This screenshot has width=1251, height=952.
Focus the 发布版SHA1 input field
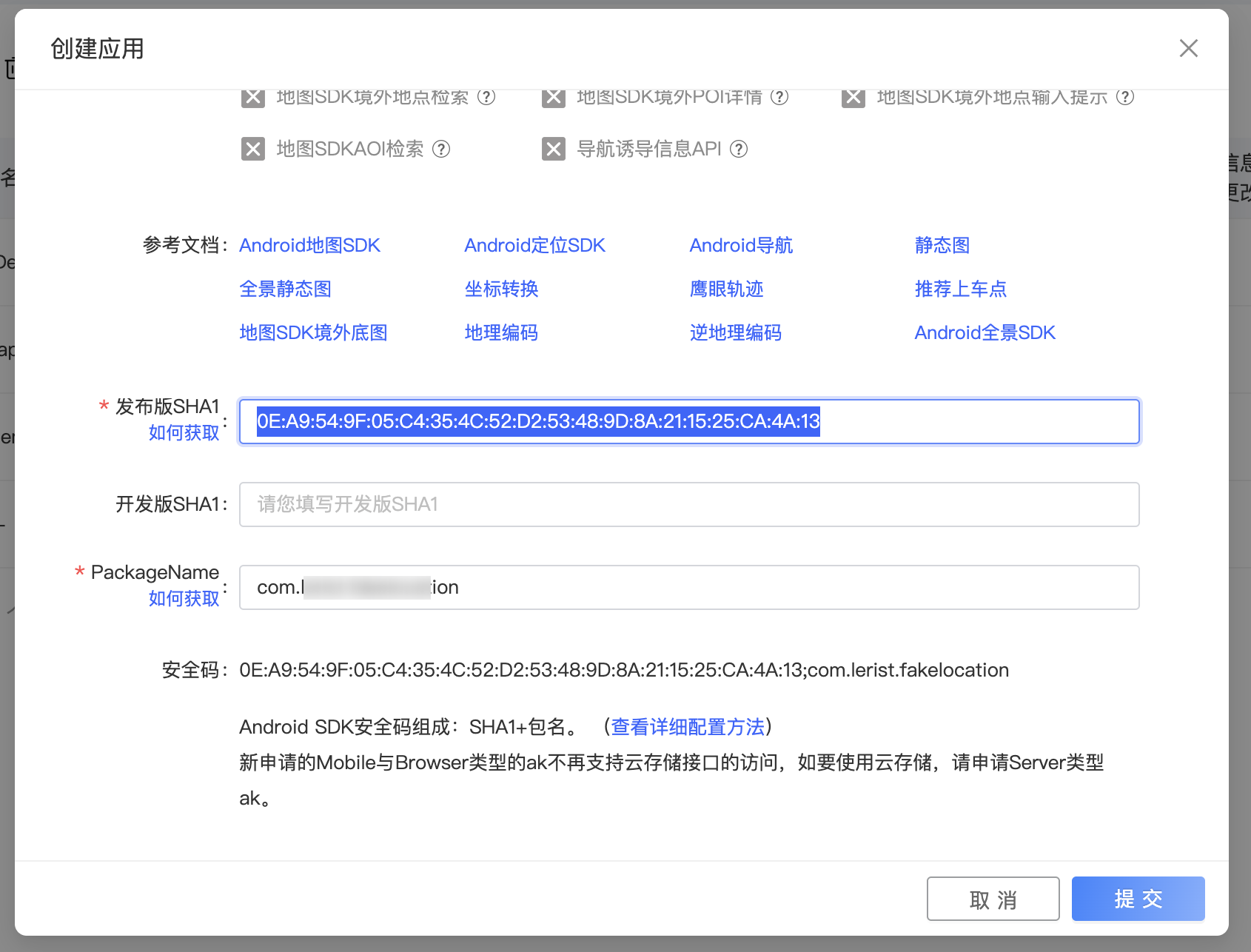point(689,421)
